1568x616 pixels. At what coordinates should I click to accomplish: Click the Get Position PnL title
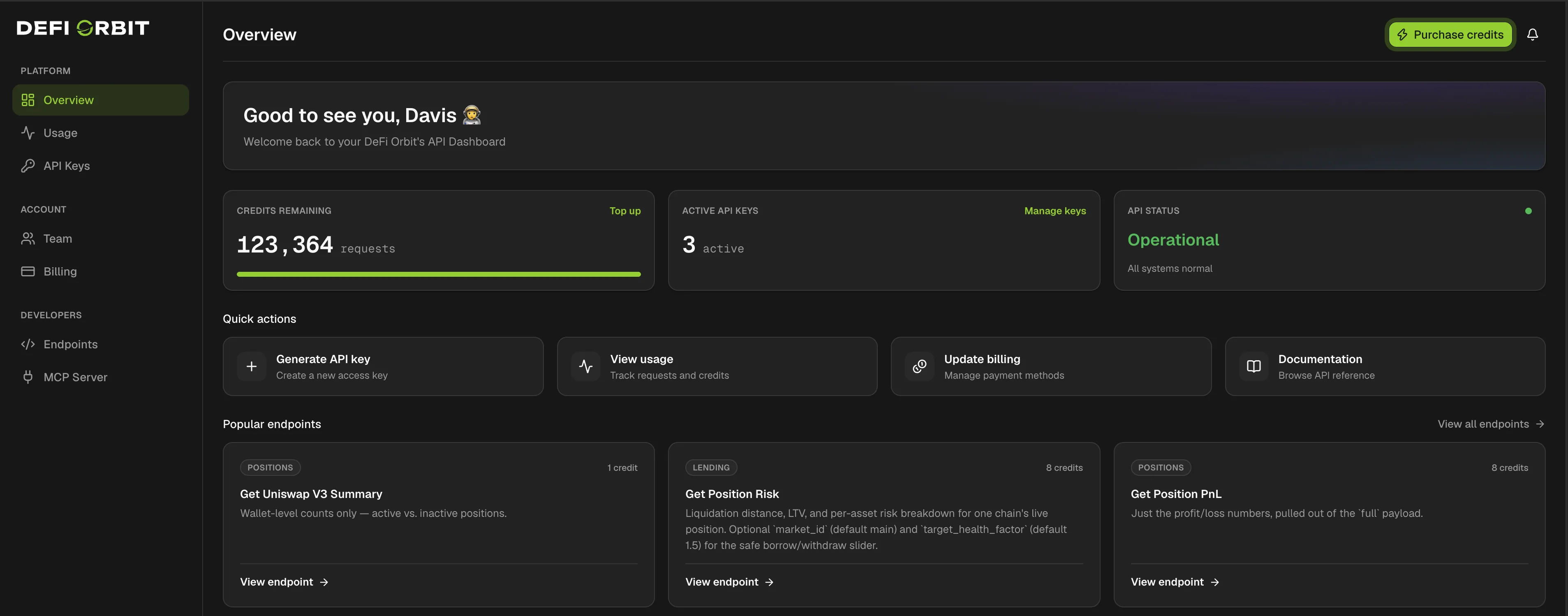pyautogui.click(x=1176, y=494)
